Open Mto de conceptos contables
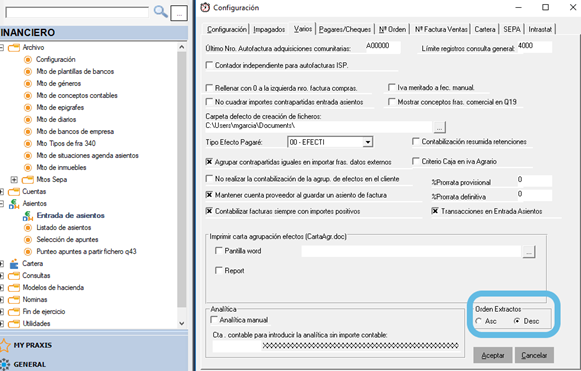Viewport: 581px width, 371px height. pyautogui.click(x=77, y=95)
